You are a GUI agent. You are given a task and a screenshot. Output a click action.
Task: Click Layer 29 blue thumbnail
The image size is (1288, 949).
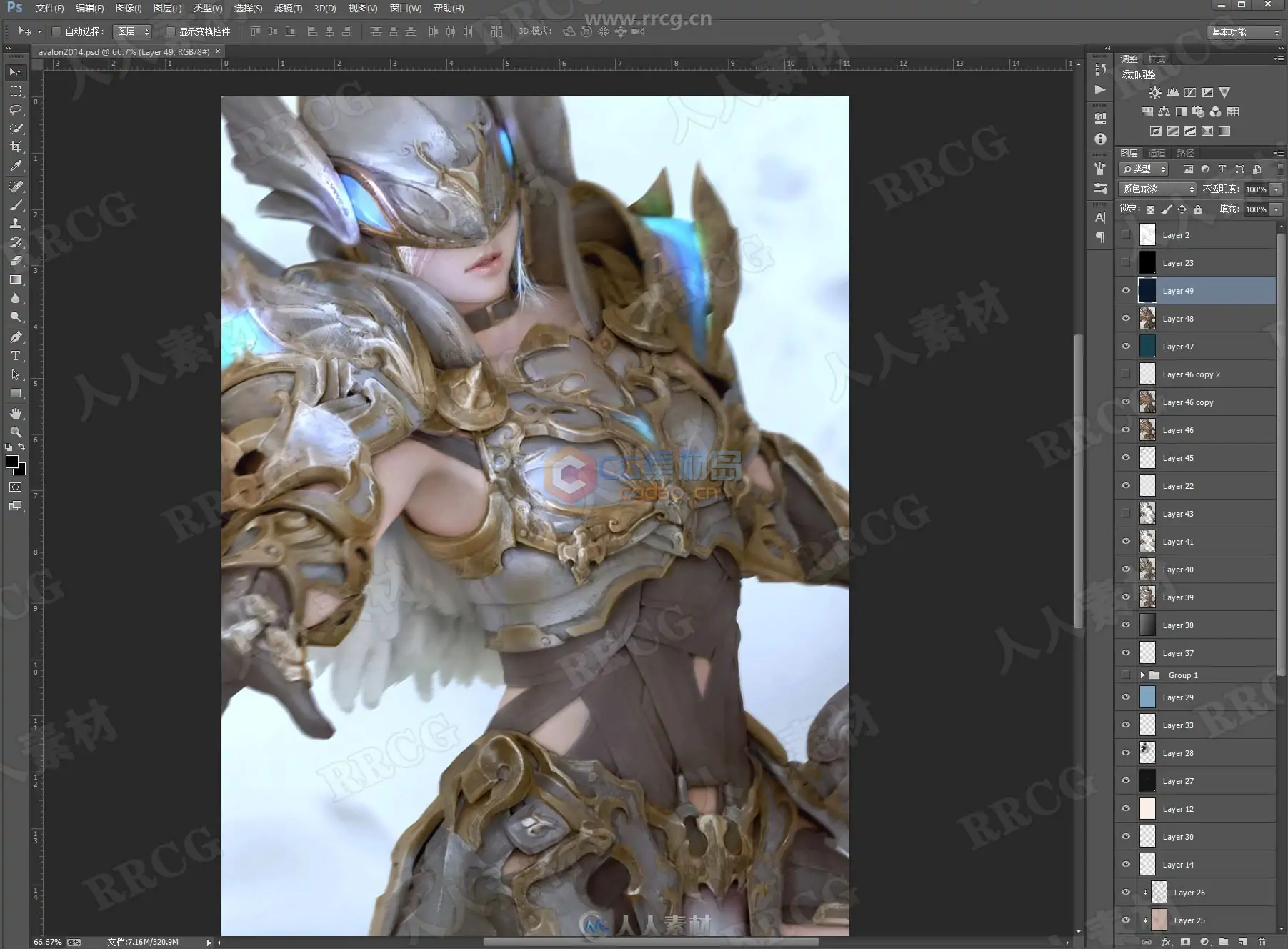pos(1147,697)
